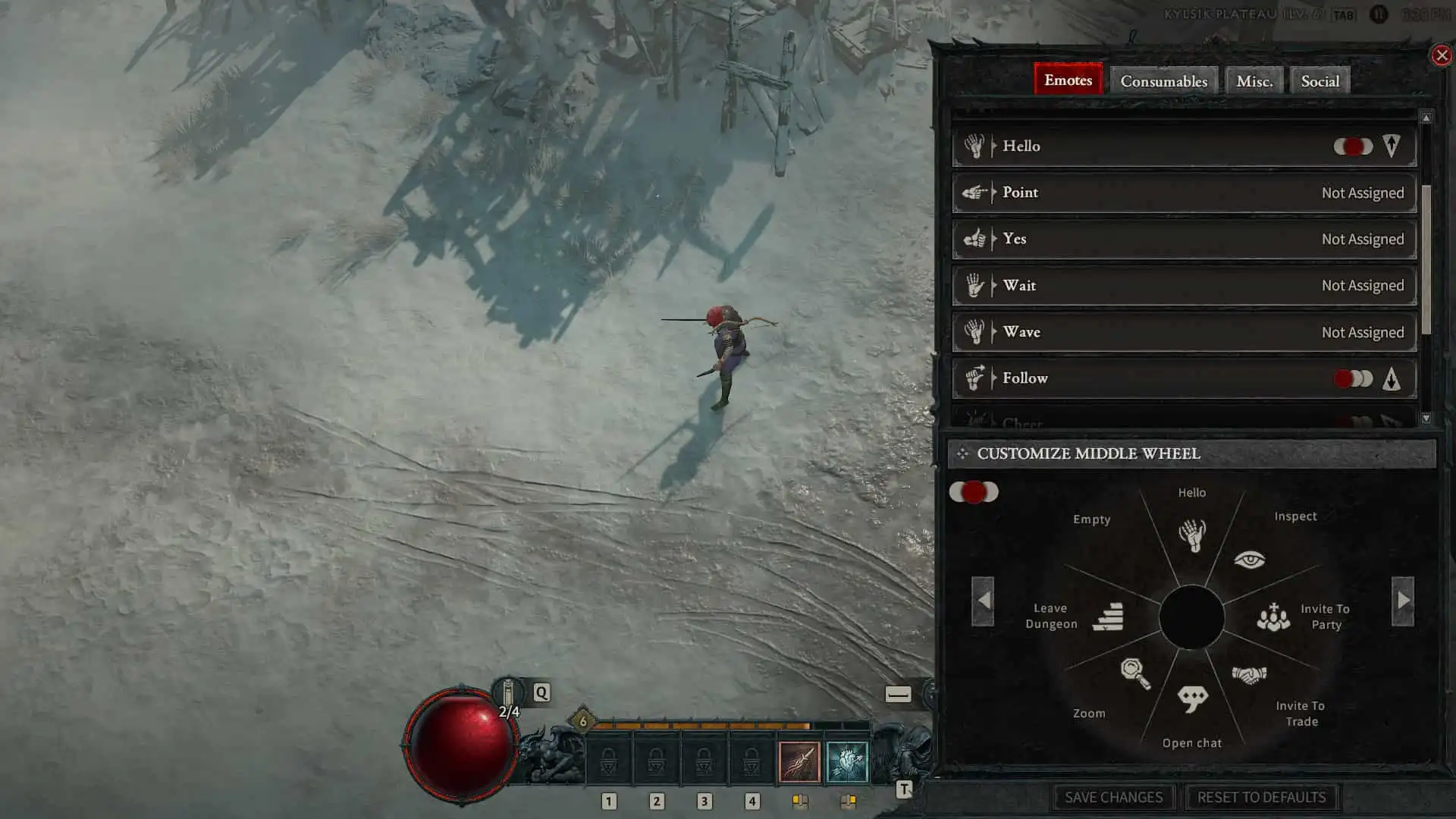Switch to the Social tab

coord(1320,81)
